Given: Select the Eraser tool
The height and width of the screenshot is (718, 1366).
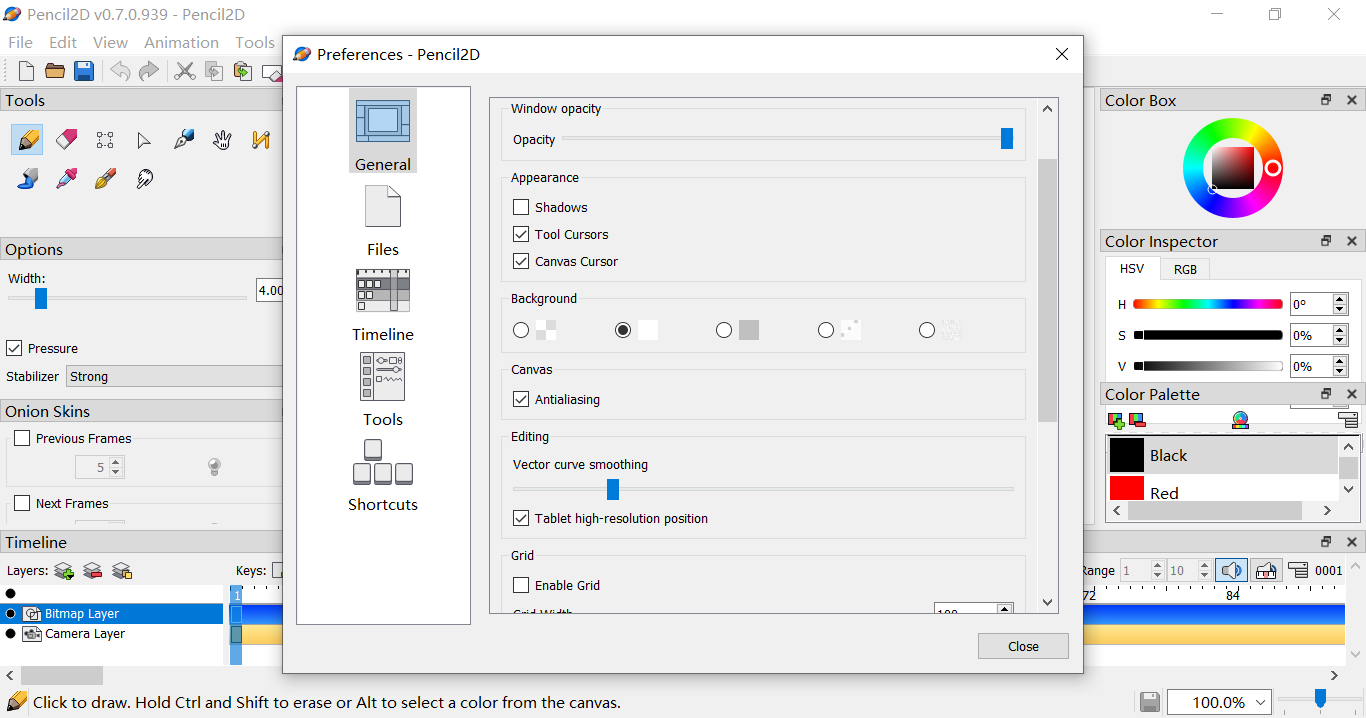Looking at the screenshot, I should (67, 139).
